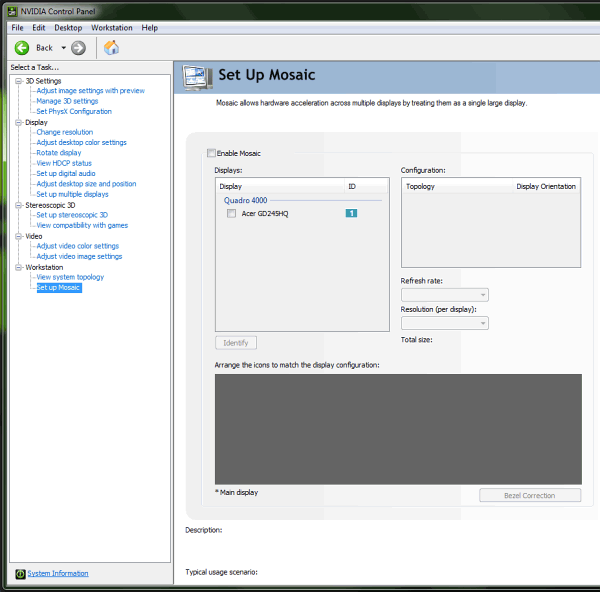Click the NVIDIA Control Panel title icon

point(13,11)
